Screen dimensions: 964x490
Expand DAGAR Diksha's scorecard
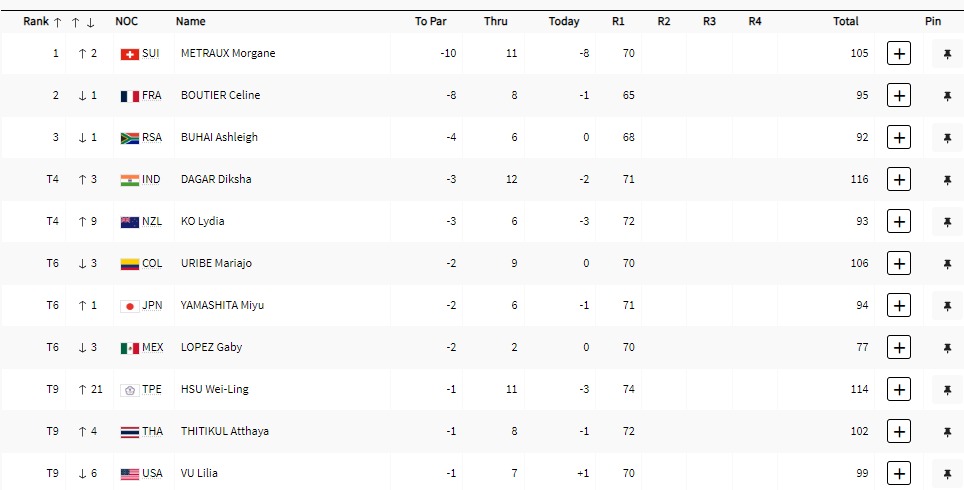click(x=899, y=180)
